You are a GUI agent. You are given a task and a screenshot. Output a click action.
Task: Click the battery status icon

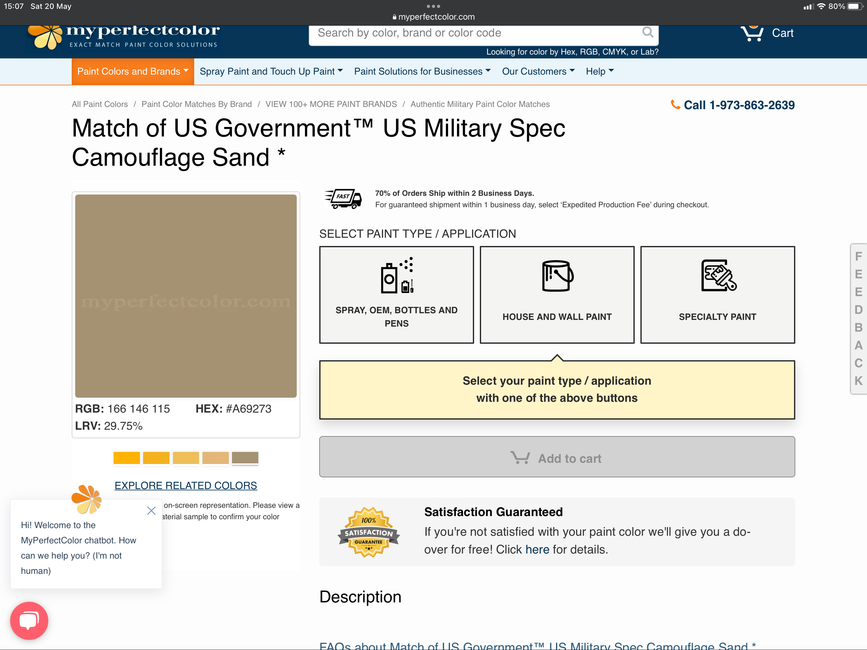click(855, 6)
